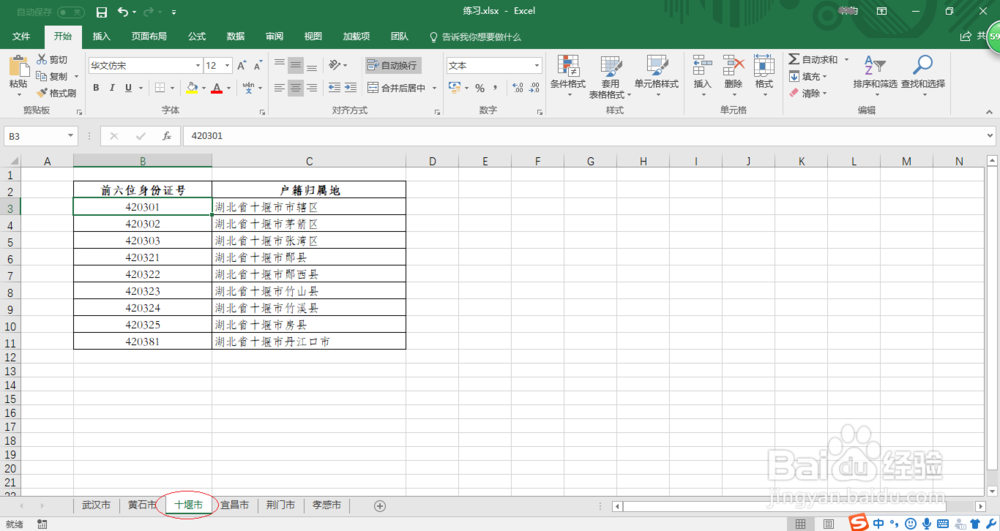Click the Delete cells (删除) icon

point(733,66)
